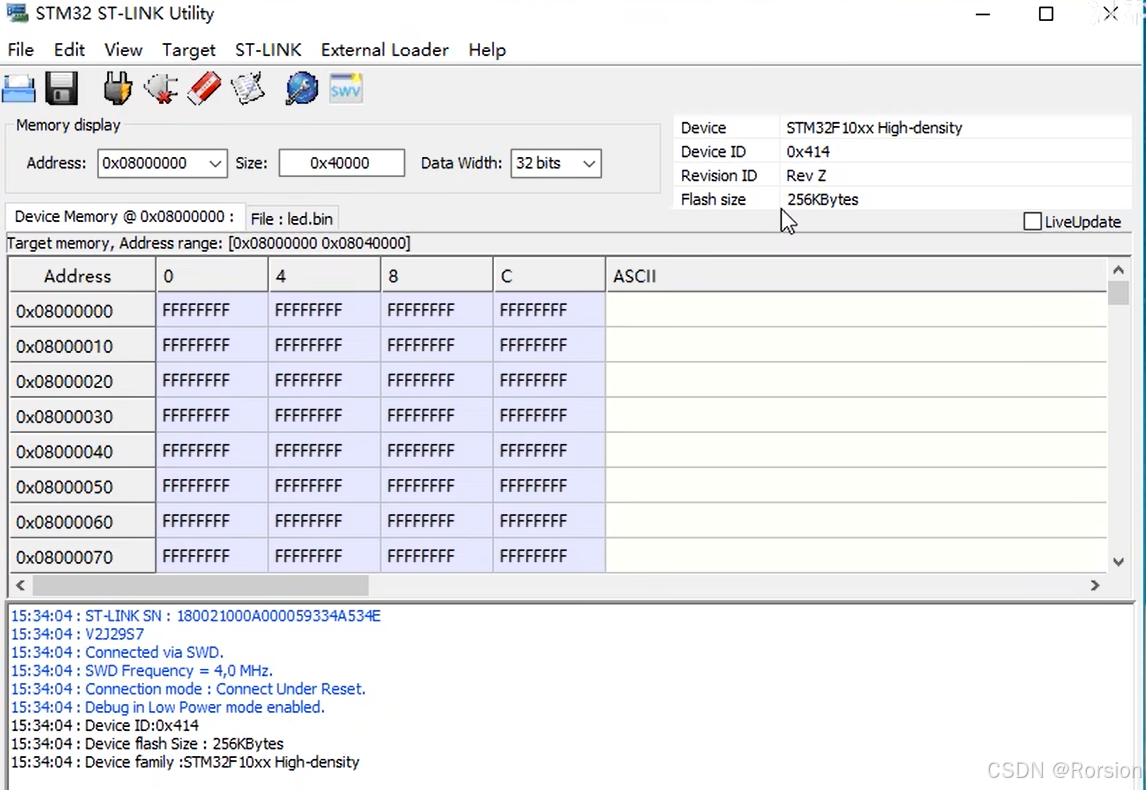Click log line Connection mode Connect Under Reset

[x=188, y=689]
